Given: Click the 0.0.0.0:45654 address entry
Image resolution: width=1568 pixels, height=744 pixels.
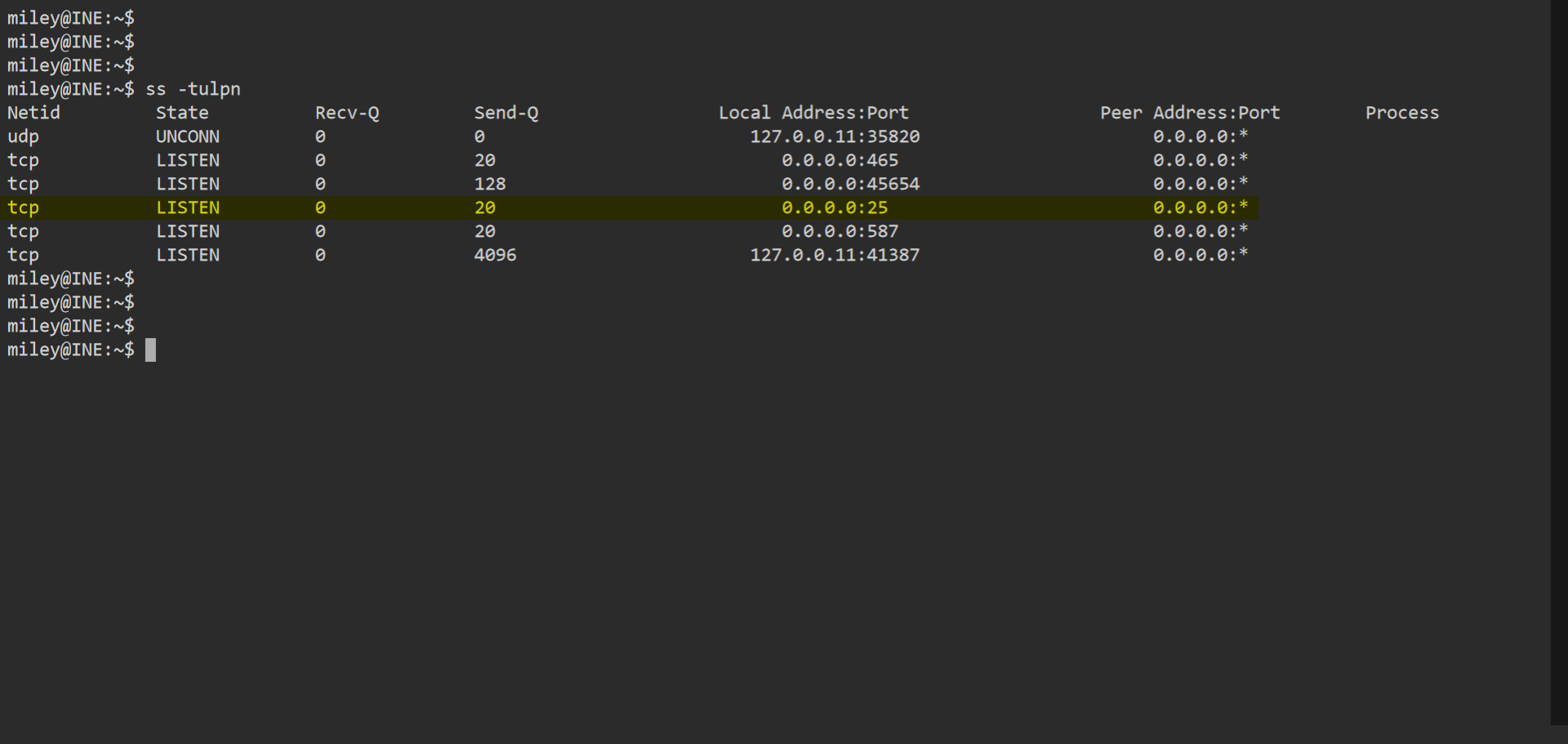Looking at the screenshot, I should [x=850, y=184].
